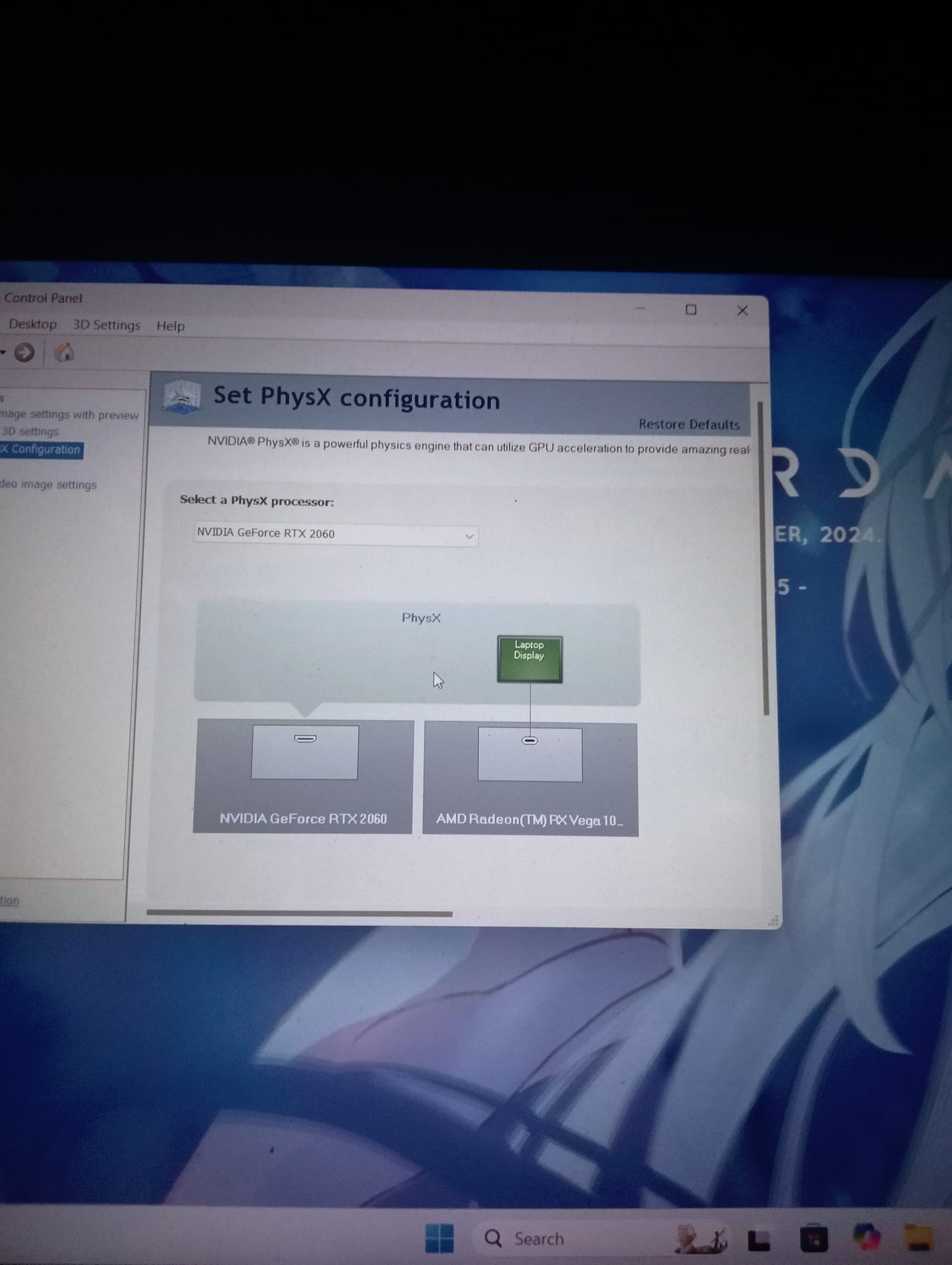Click the PhysX diagram title text
The image size is (952, 1265).
tap(421, 618)
